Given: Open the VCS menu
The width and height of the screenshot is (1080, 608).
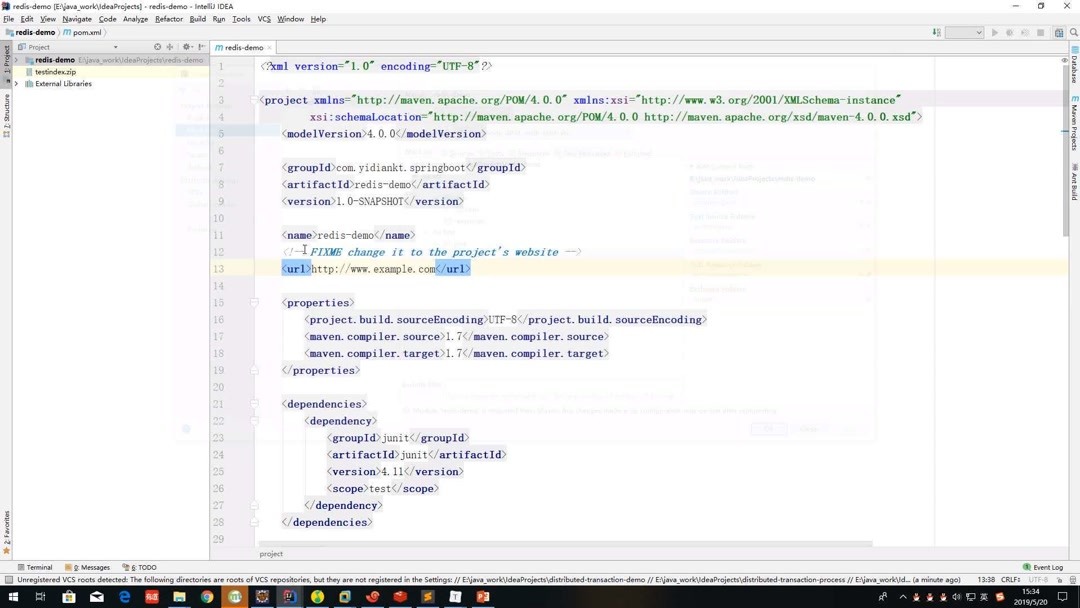Looking at the screenshot, I should [x=264, y=18].
